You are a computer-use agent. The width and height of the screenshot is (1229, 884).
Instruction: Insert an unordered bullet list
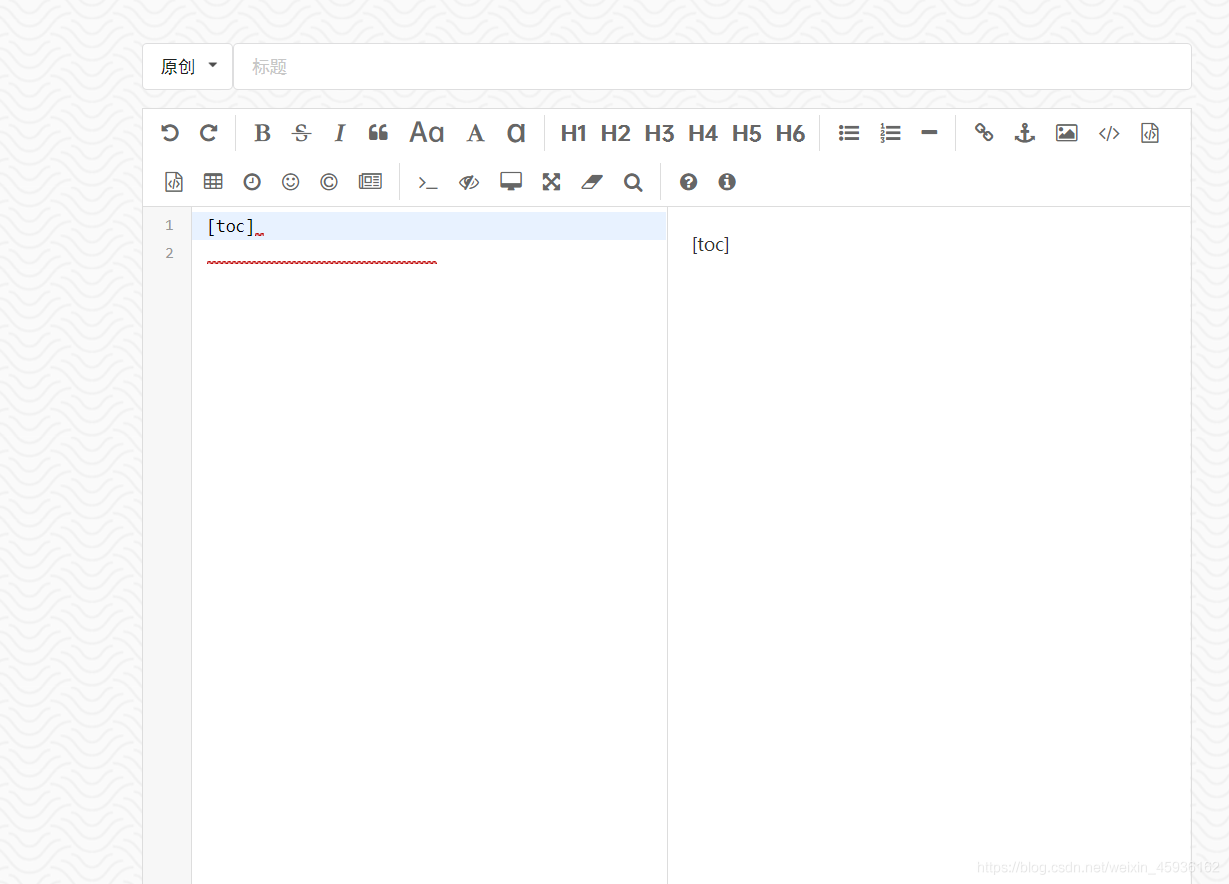[849, 133]
